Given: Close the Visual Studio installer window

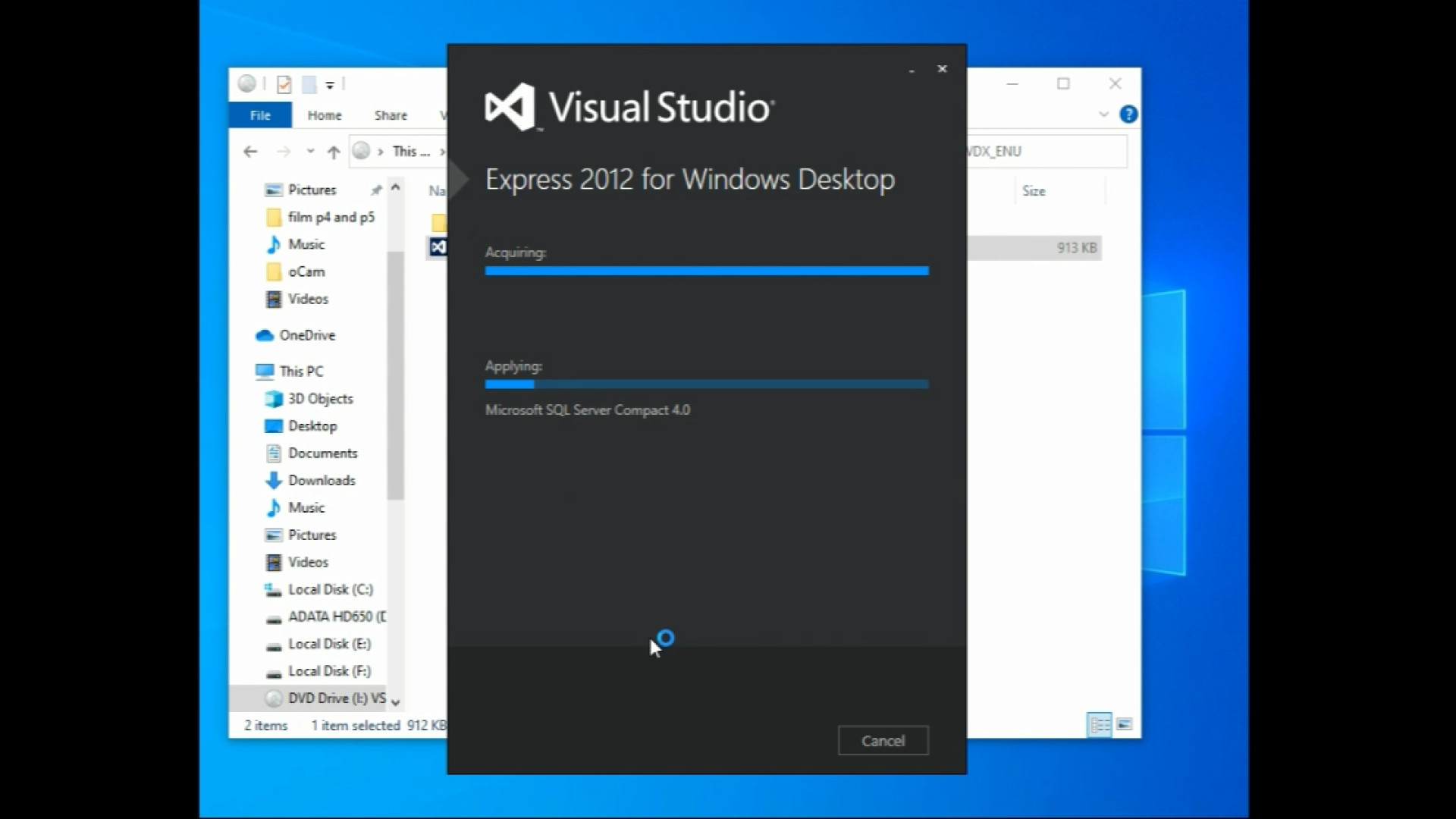Looking at the screenshot, I should tap(942, 69).
